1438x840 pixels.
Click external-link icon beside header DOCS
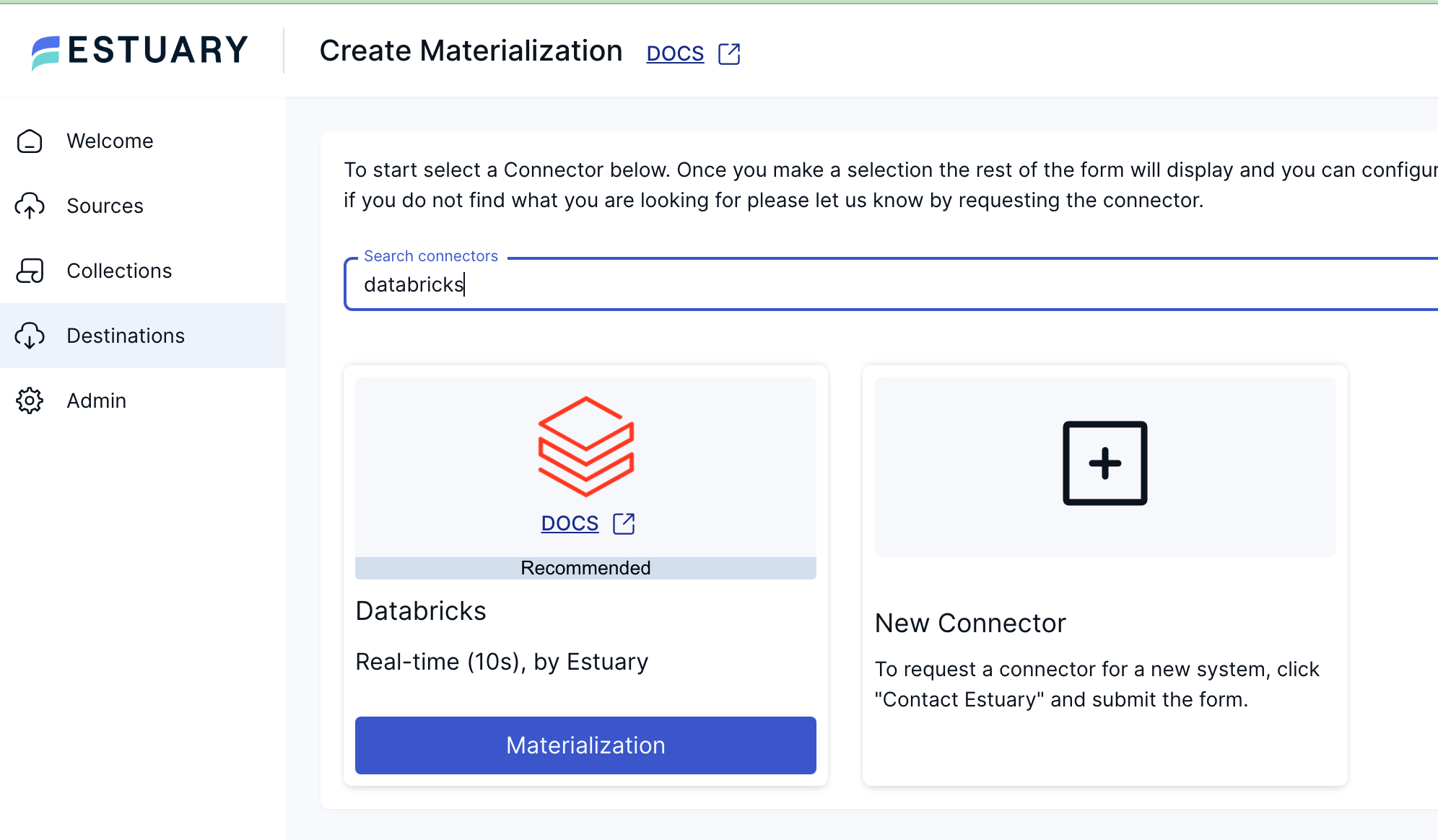pyautogui.click(x=729, y=53)
